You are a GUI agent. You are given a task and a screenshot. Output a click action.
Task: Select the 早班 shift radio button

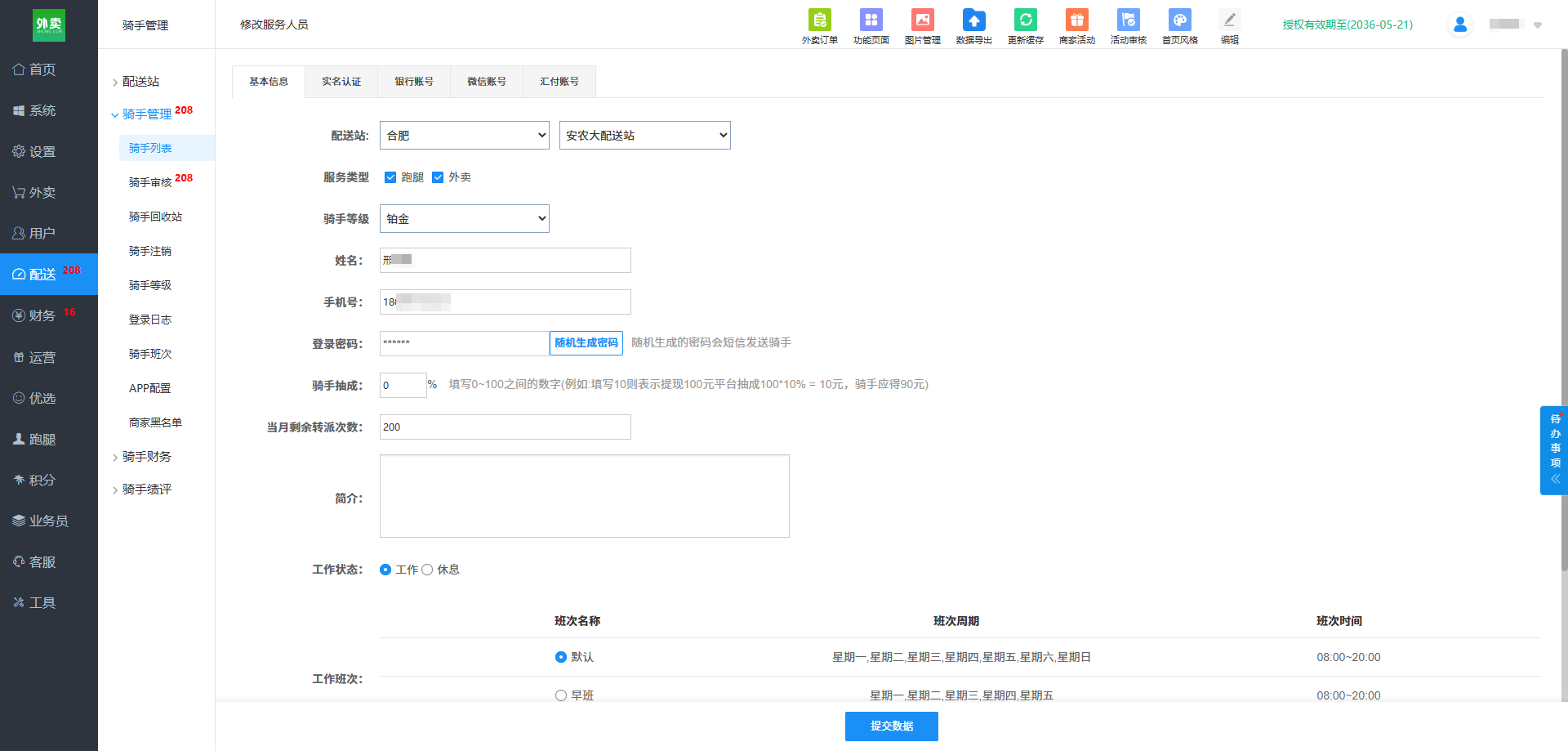click(561, 695)
